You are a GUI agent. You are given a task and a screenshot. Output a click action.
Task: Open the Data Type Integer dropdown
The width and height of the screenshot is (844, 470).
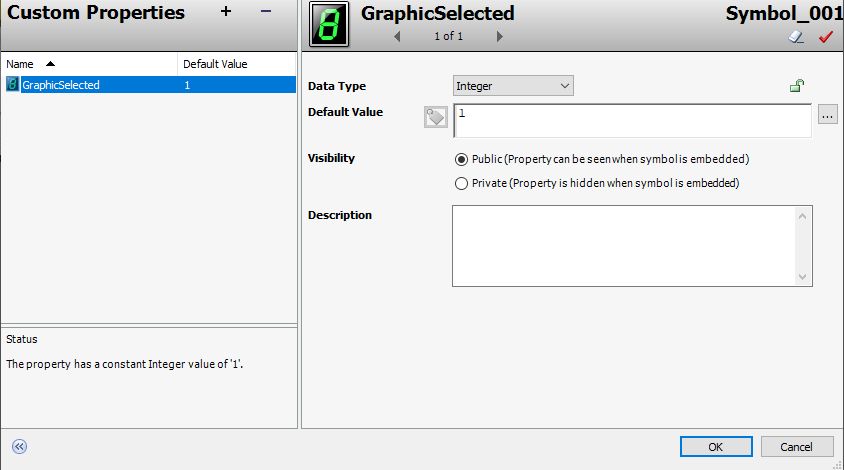coord(513,86)
